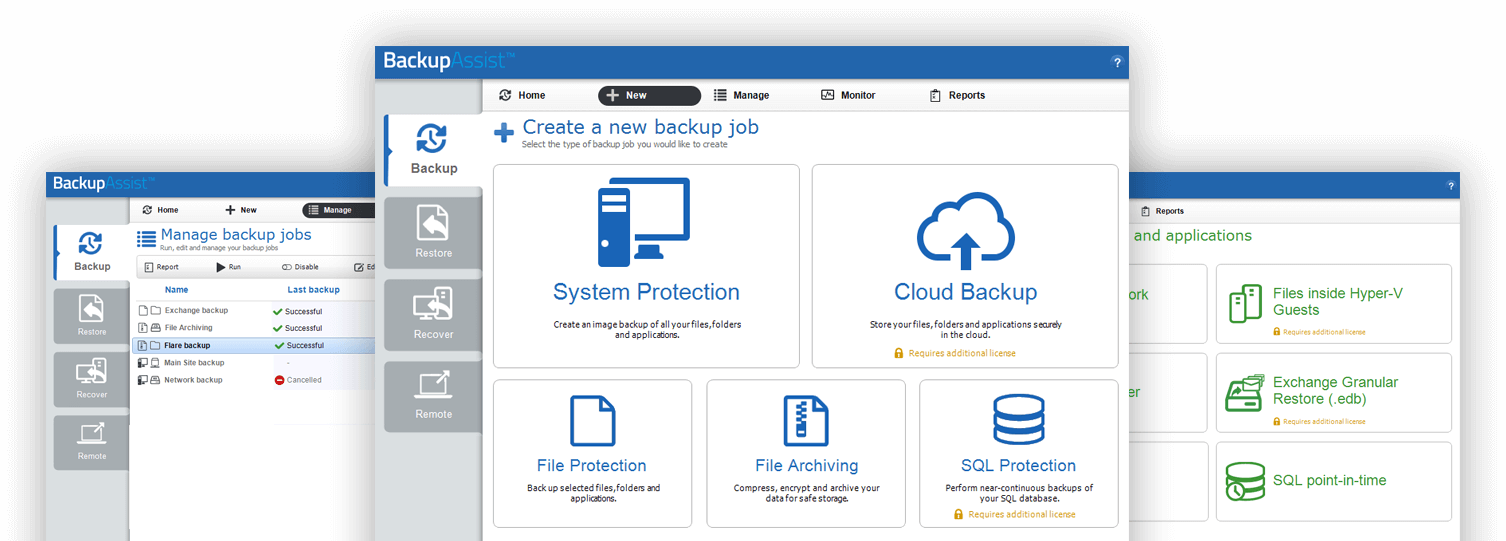
Task: Click SQL Protection 'Requires additional license' note
Action: (x=1015, y=514)
